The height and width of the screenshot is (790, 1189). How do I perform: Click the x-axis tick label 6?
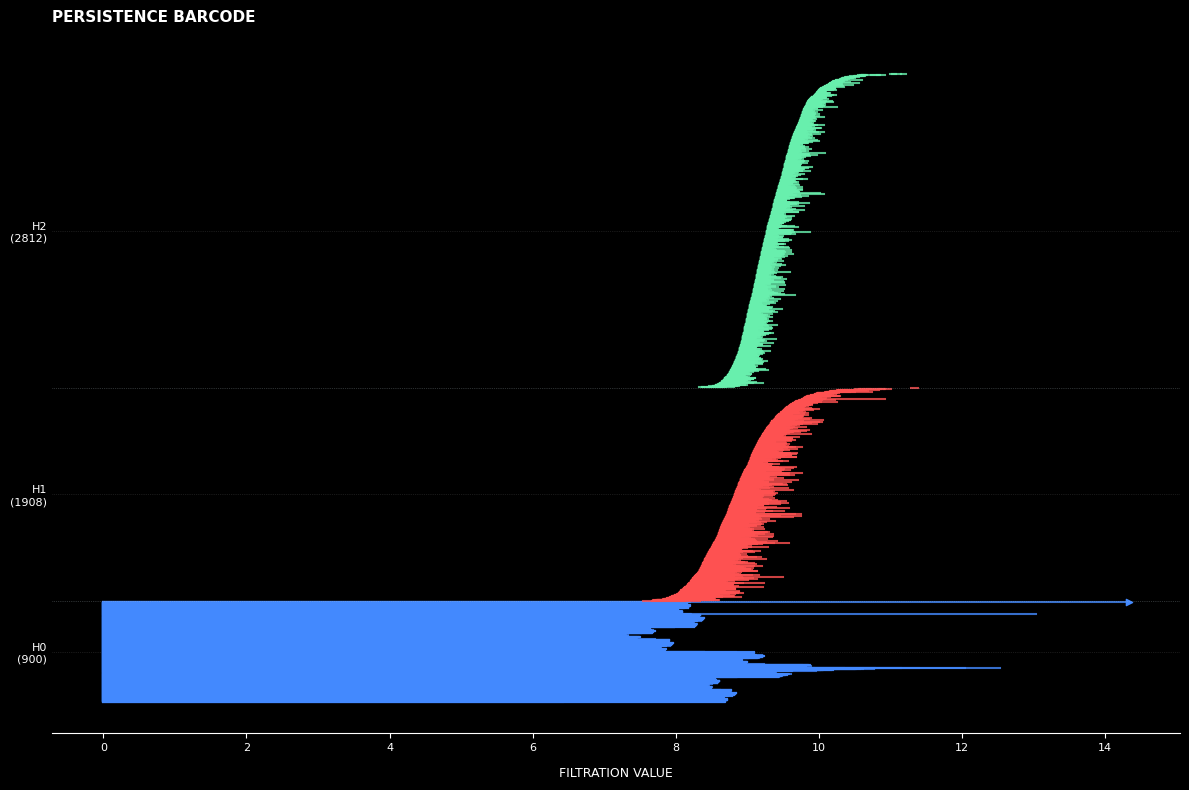click(x=533, y=748)
